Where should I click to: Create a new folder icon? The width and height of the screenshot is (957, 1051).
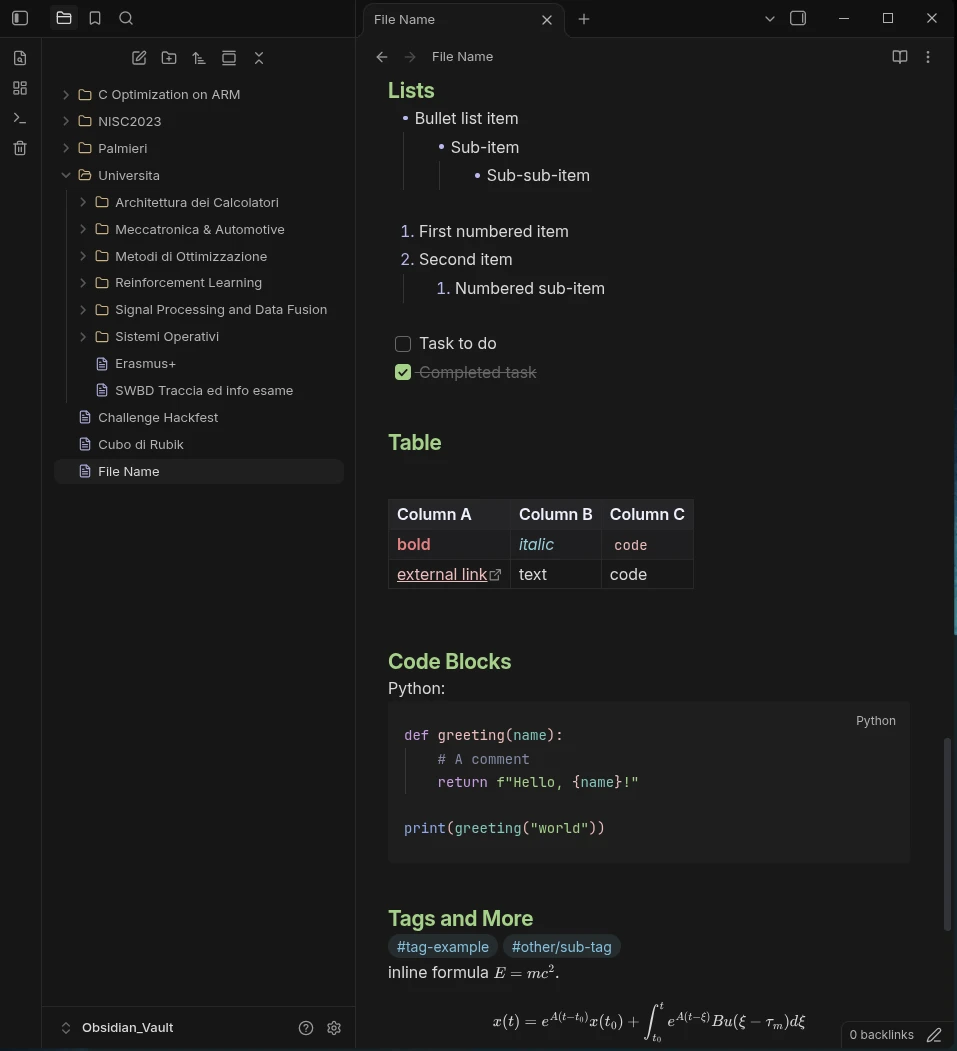169,58
